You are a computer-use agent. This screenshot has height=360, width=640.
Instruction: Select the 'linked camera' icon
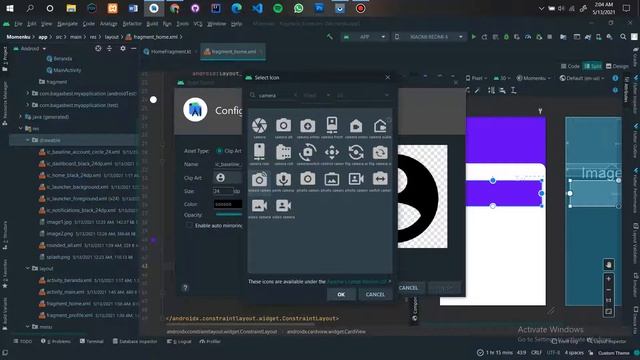click(x=259, y=179)
